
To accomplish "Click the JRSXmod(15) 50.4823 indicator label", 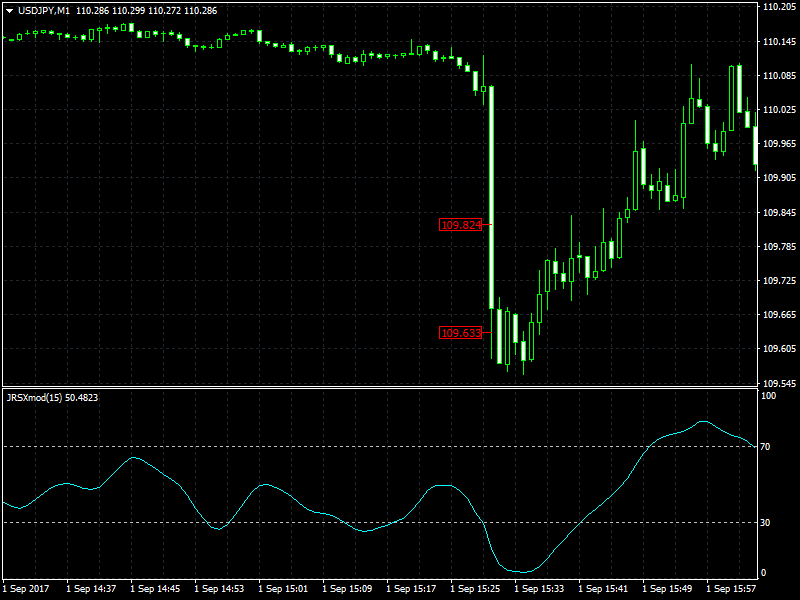I will pyautogui.click(x=52, y=397).
